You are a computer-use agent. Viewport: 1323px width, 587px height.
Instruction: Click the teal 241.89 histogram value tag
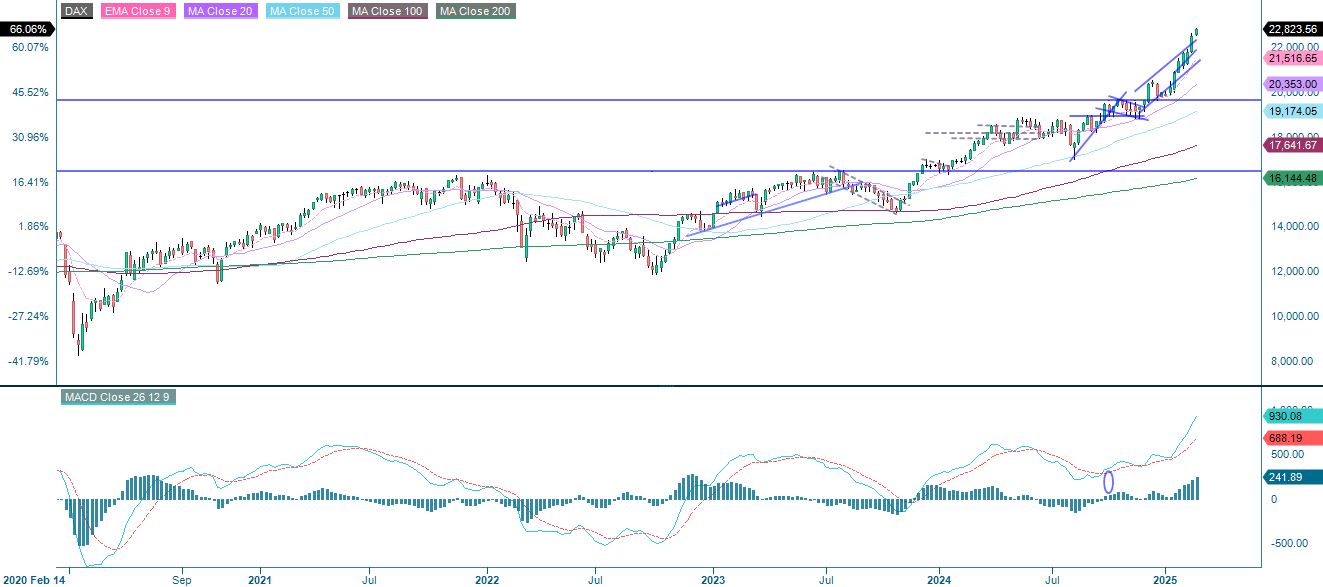(x=1290, y=478)
